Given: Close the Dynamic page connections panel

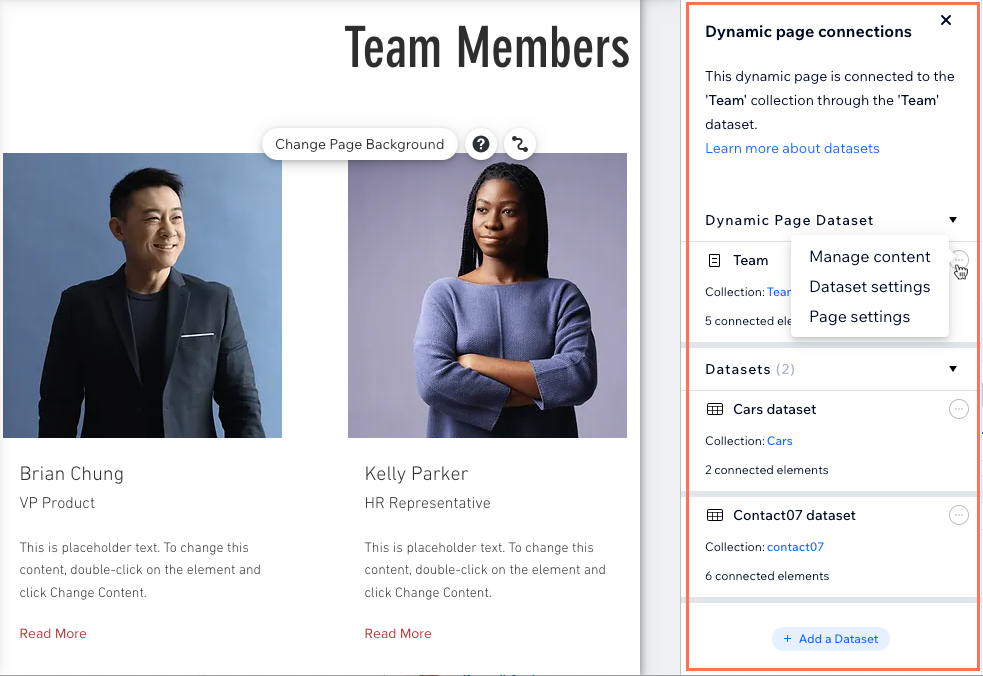Looking at the screenshot, I should click(x=946, y=20).
